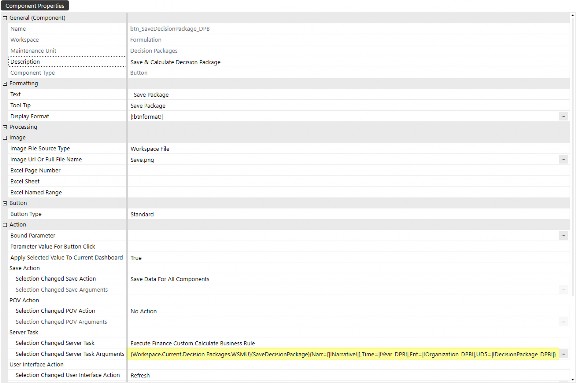Click the Image File Source Type label
The width and height of the screenshot is (576, 383).
click(40, 148)
